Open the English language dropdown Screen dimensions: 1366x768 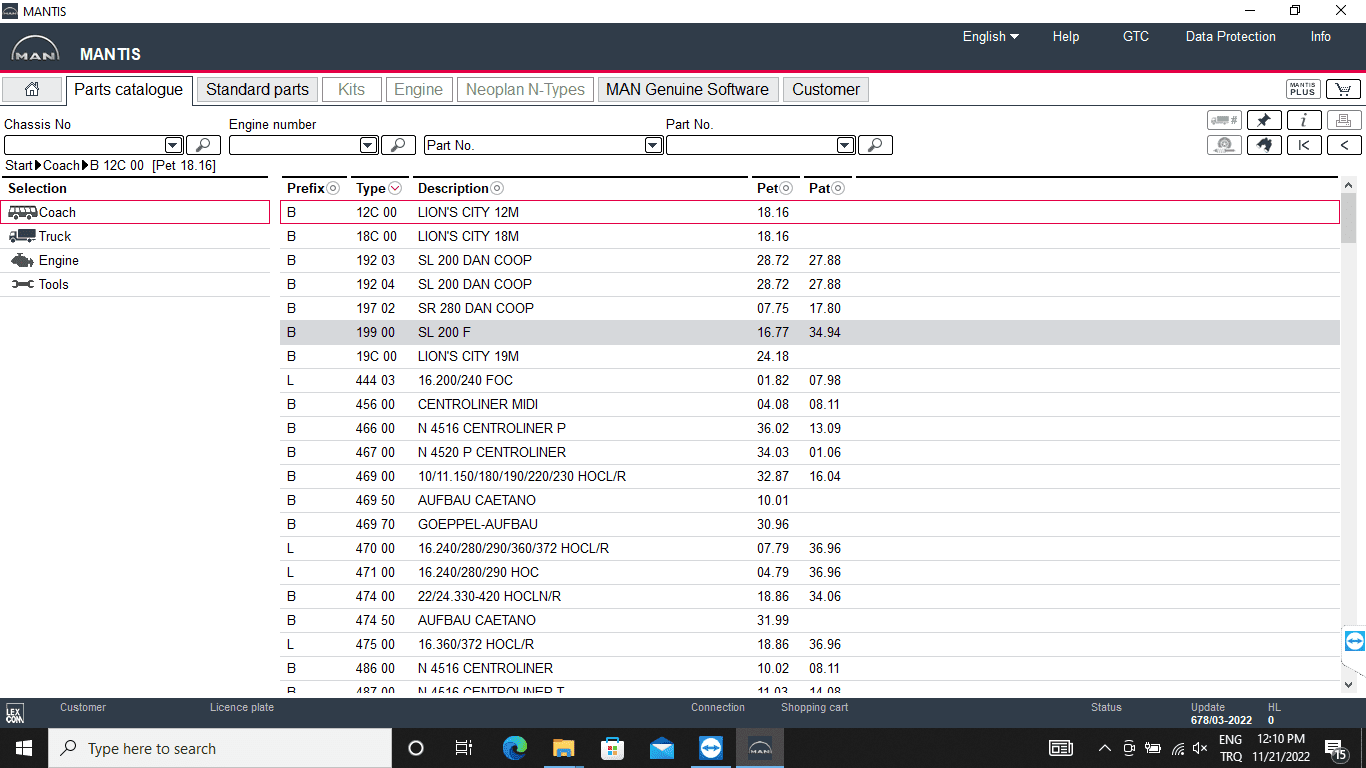[990, 37]
